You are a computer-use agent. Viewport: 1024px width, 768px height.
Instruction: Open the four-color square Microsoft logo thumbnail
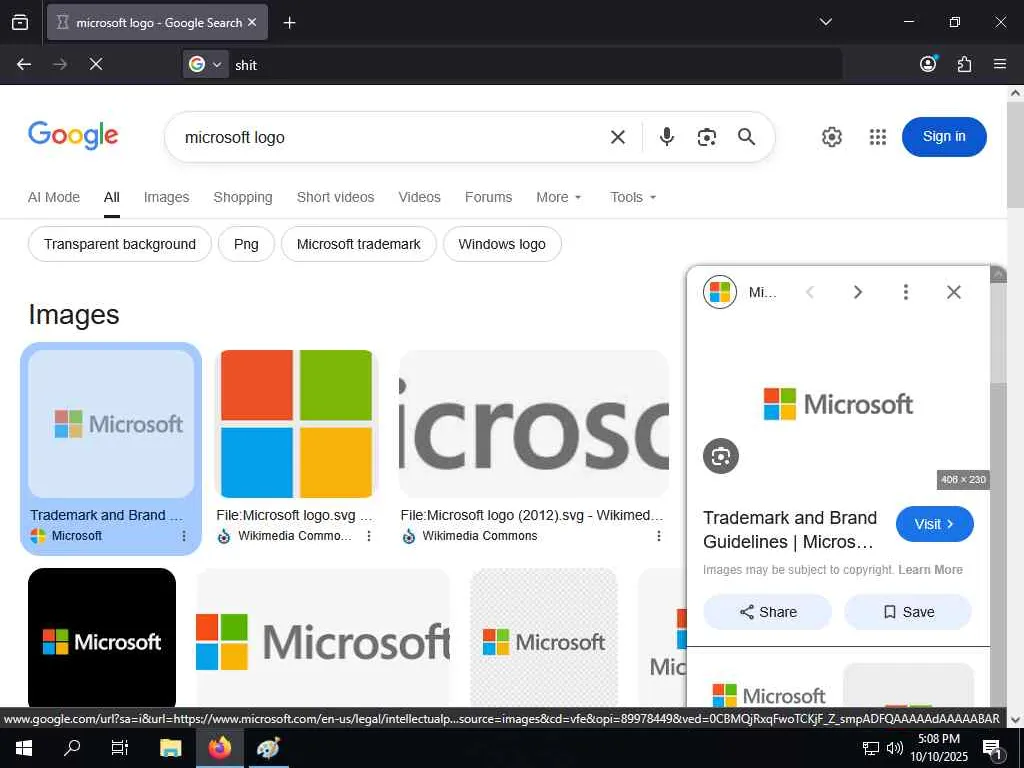[x=296, y=424]
